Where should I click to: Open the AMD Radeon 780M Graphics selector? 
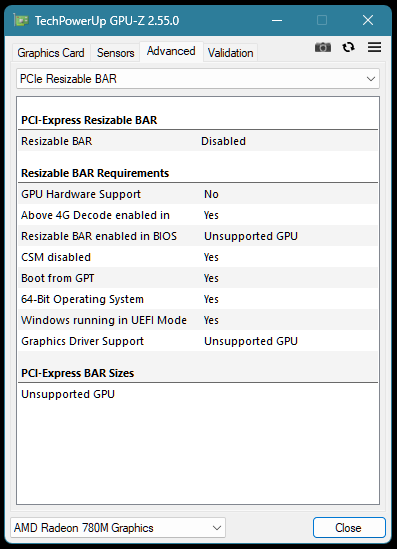pyautogui.click(x=118, y=528)
